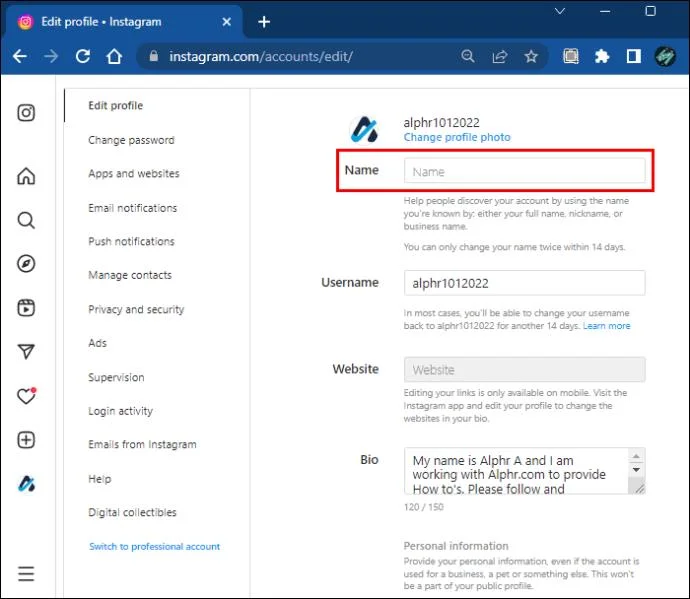Viewport: 690px width, 599px height.
Task: Focus the Name input field
Action: click(525, 171)
